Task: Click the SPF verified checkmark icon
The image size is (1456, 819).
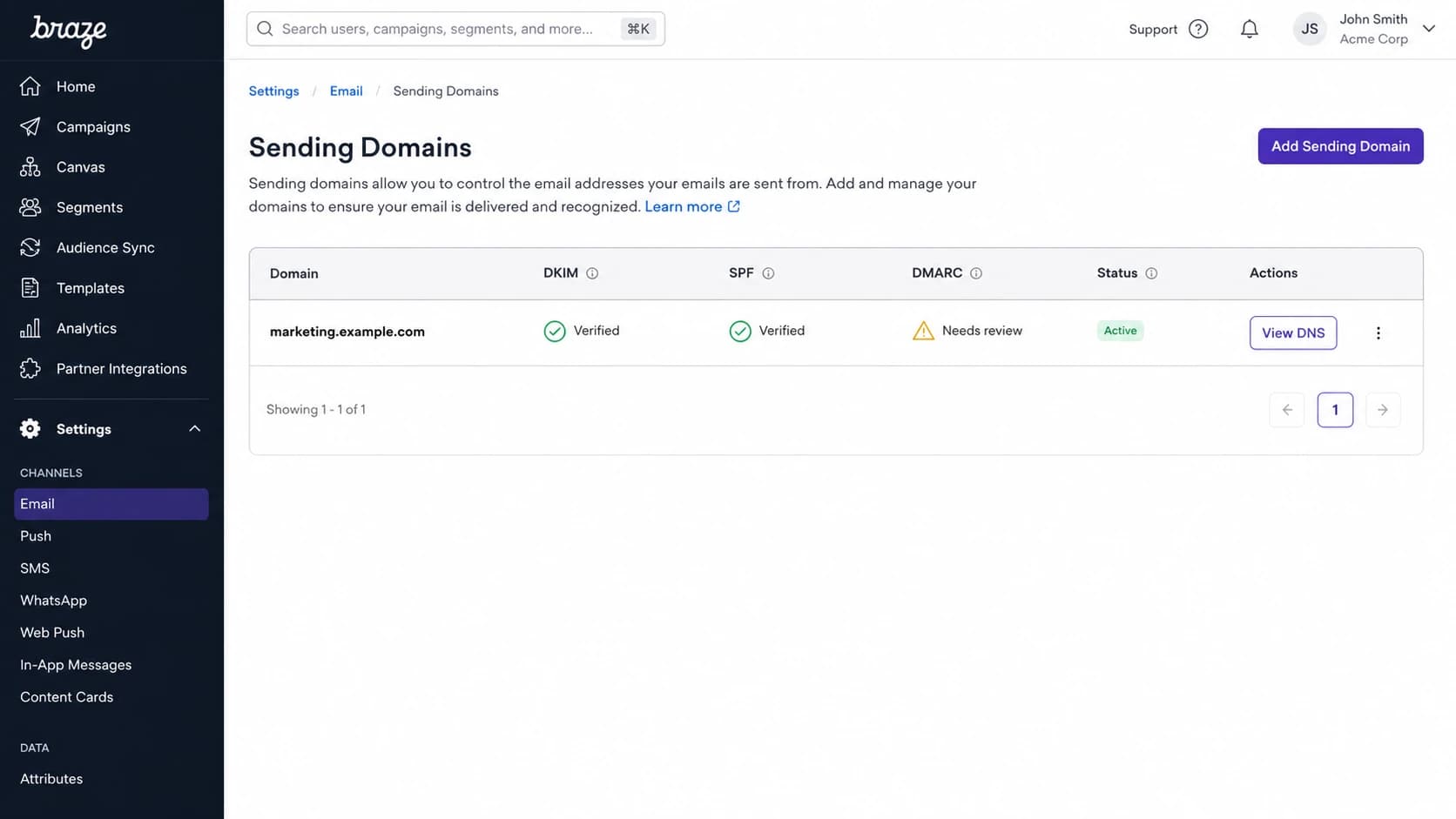Action: tap(740, 332)
